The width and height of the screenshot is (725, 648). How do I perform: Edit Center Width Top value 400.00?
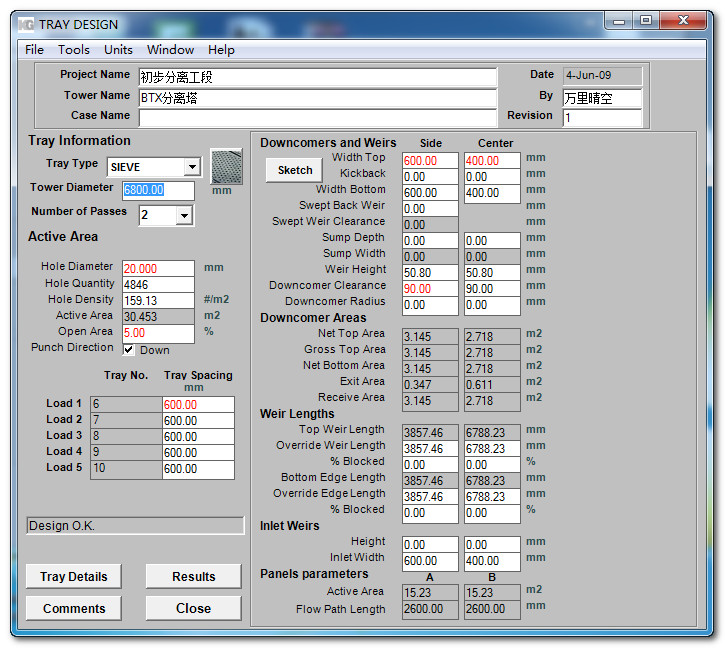[x=492, y=160]
